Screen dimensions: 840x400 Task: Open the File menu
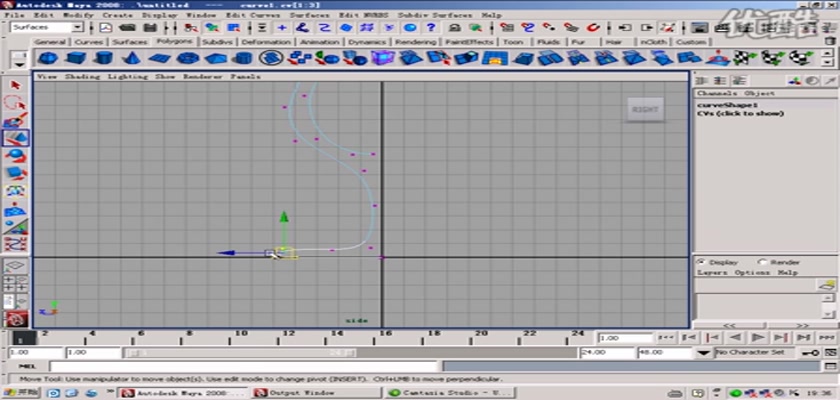click(x=14, y=16)
